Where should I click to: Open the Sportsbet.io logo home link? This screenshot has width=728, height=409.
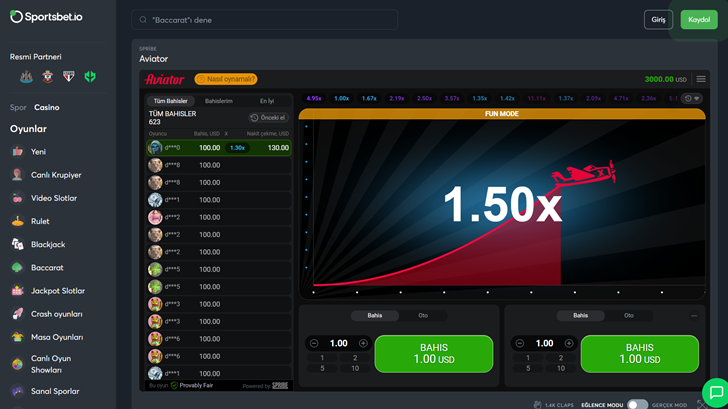coord(46,17)
